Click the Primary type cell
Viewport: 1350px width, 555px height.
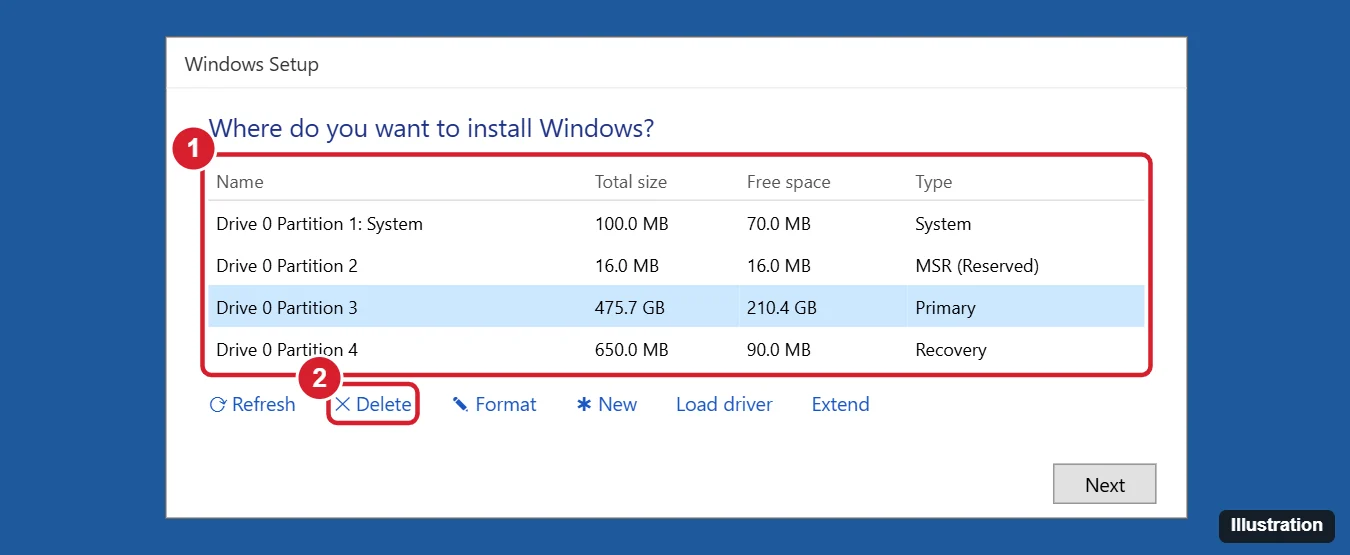point(945,308)
